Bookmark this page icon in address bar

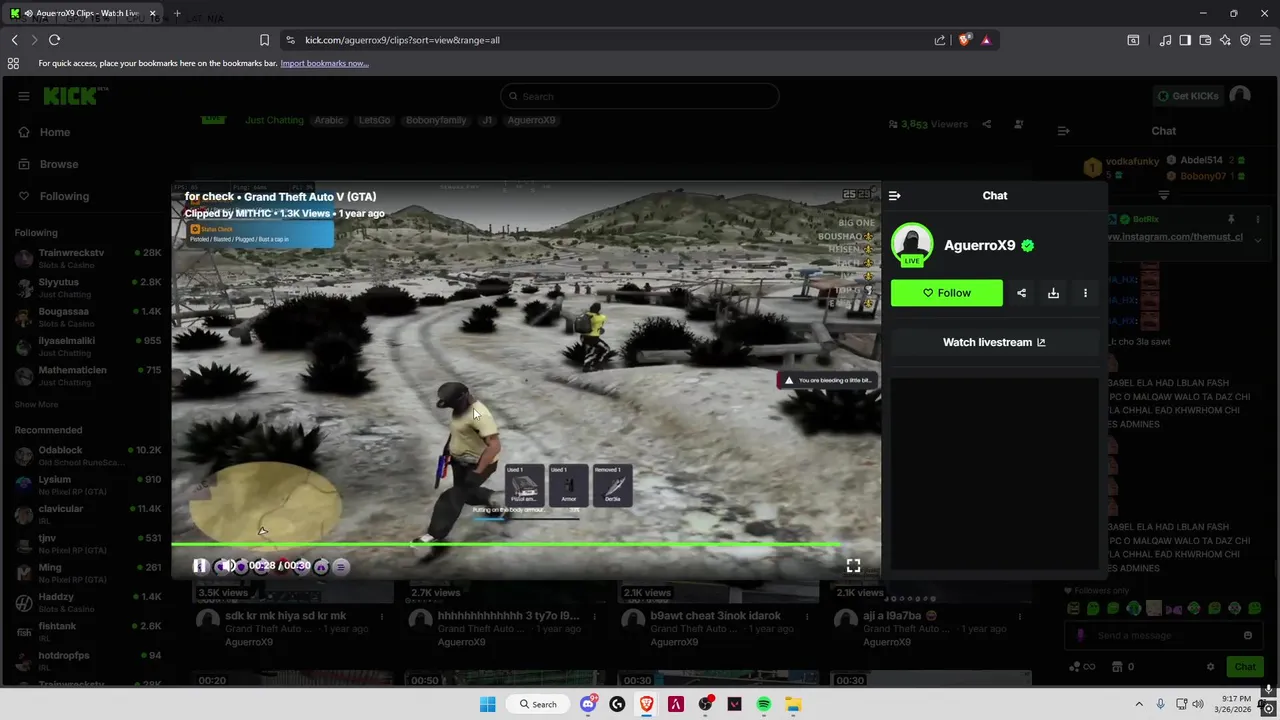[x=264, y=40]
